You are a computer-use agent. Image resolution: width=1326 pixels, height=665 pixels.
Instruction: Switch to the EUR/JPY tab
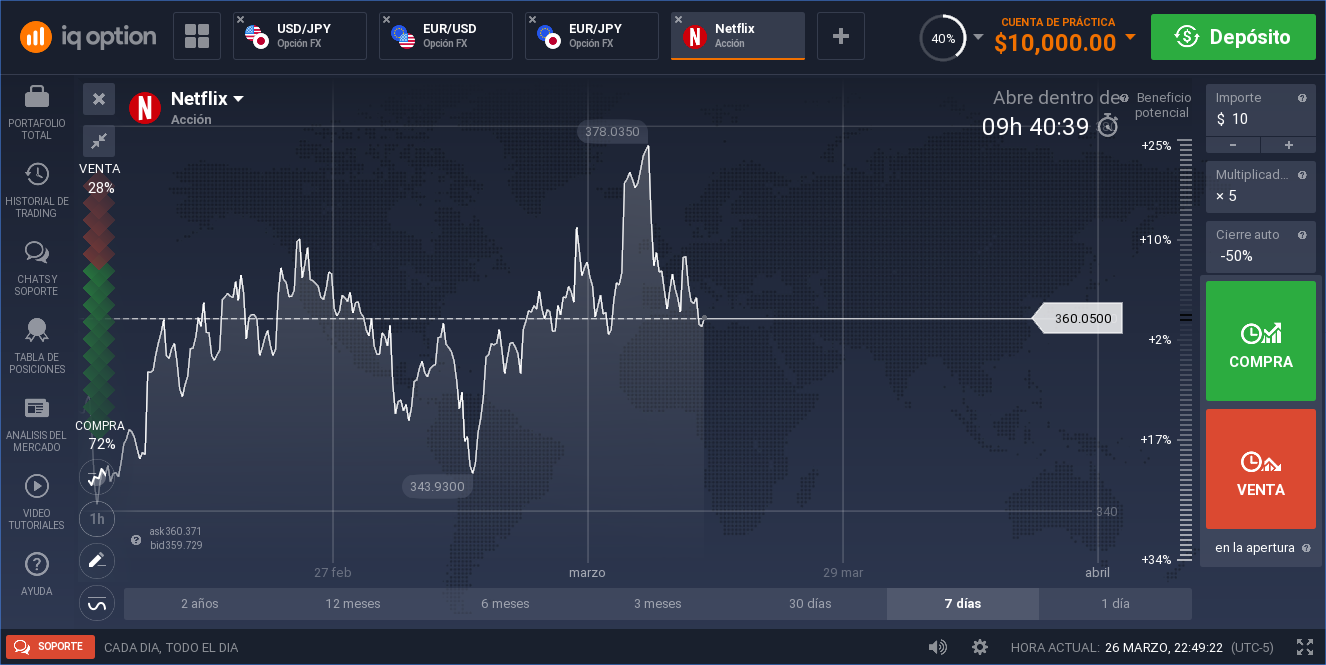[592, 36]
